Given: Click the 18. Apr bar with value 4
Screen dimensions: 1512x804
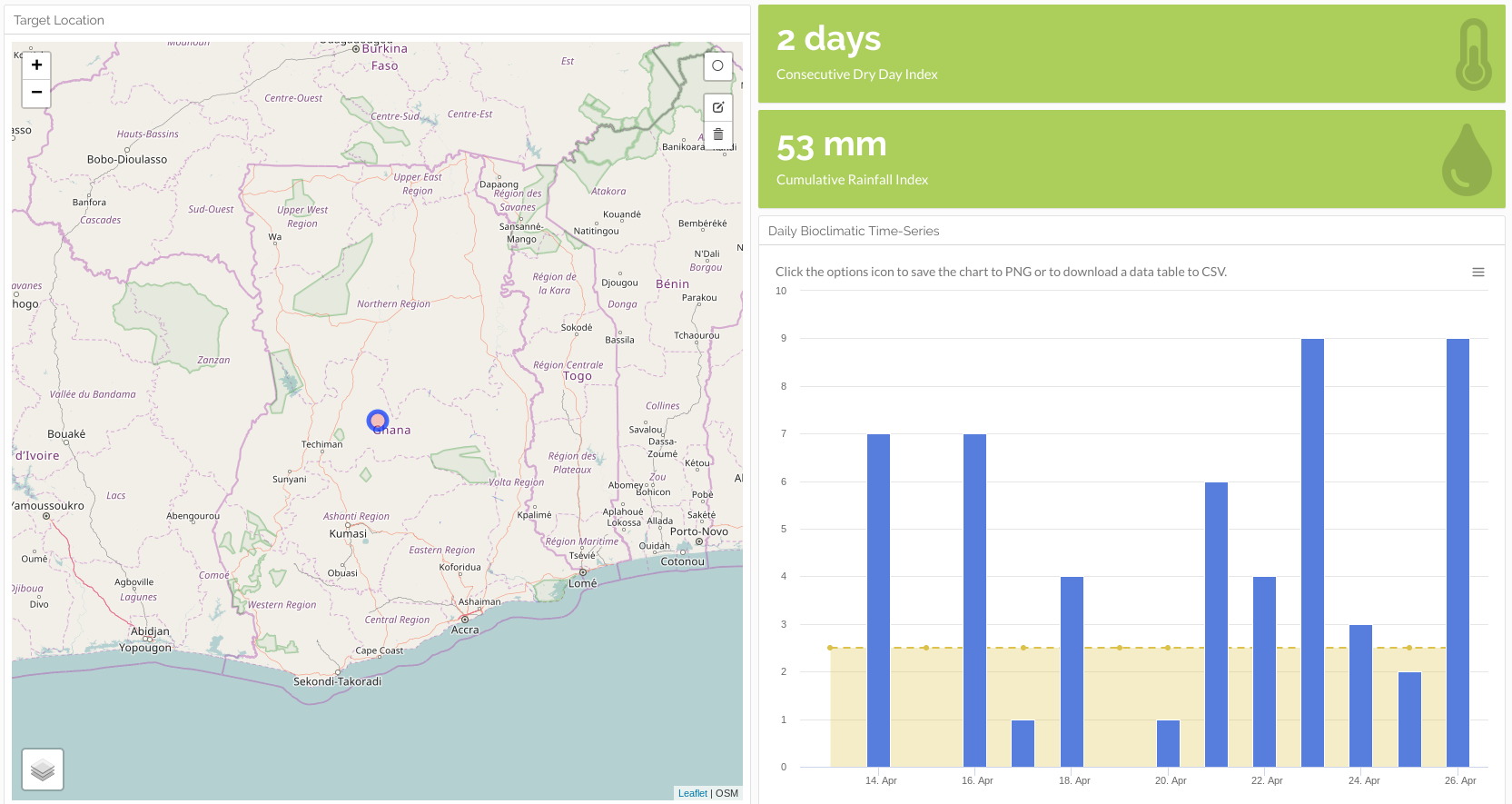Looking at the screenshot, I should click(x=1072, y=671).
